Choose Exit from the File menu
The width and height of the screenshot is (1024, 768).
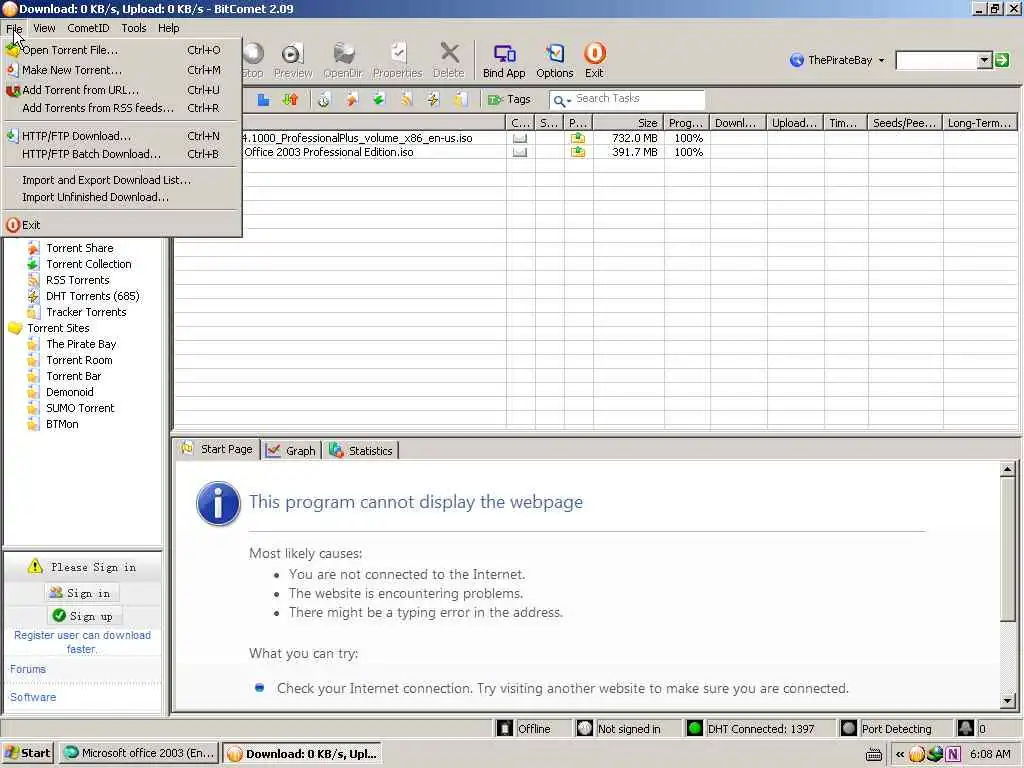123,225
